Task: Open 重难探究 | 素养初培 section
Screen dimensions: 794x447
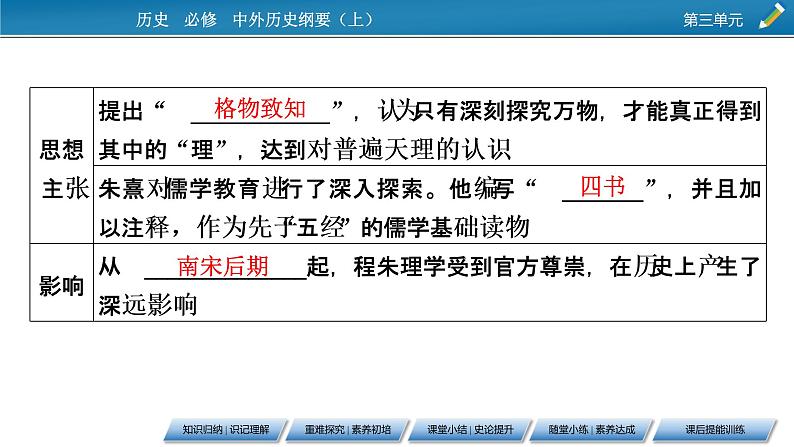Action: (x=348, y=430)
